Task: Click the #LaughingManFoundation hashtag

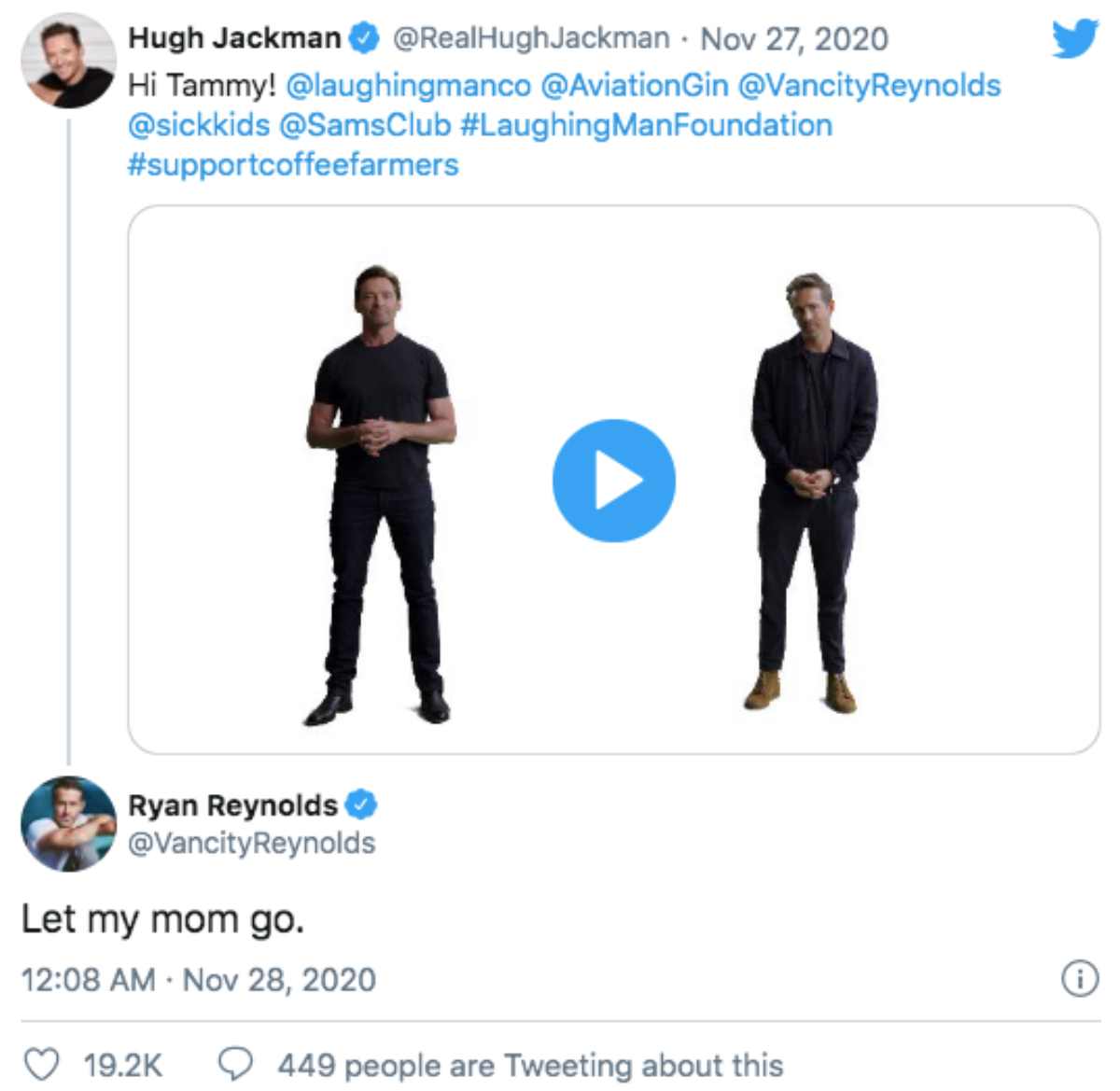Action: [x=646, y=125]
